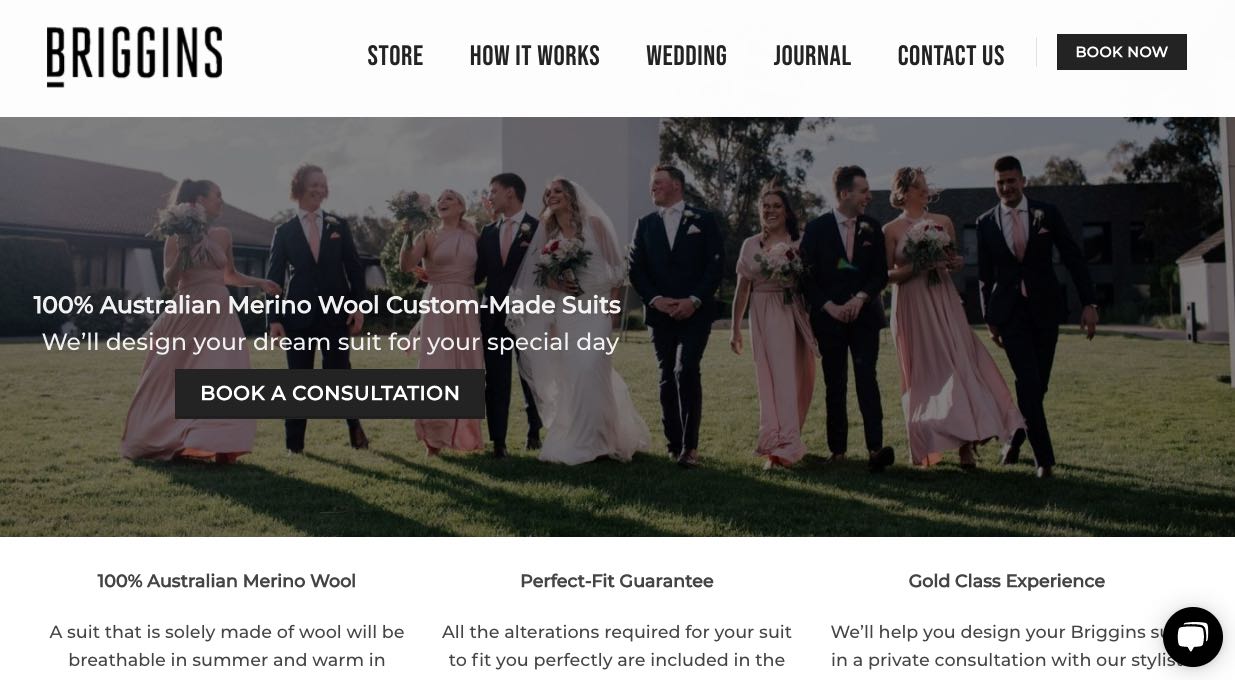Select Wedding in the navigation bar

686,56
